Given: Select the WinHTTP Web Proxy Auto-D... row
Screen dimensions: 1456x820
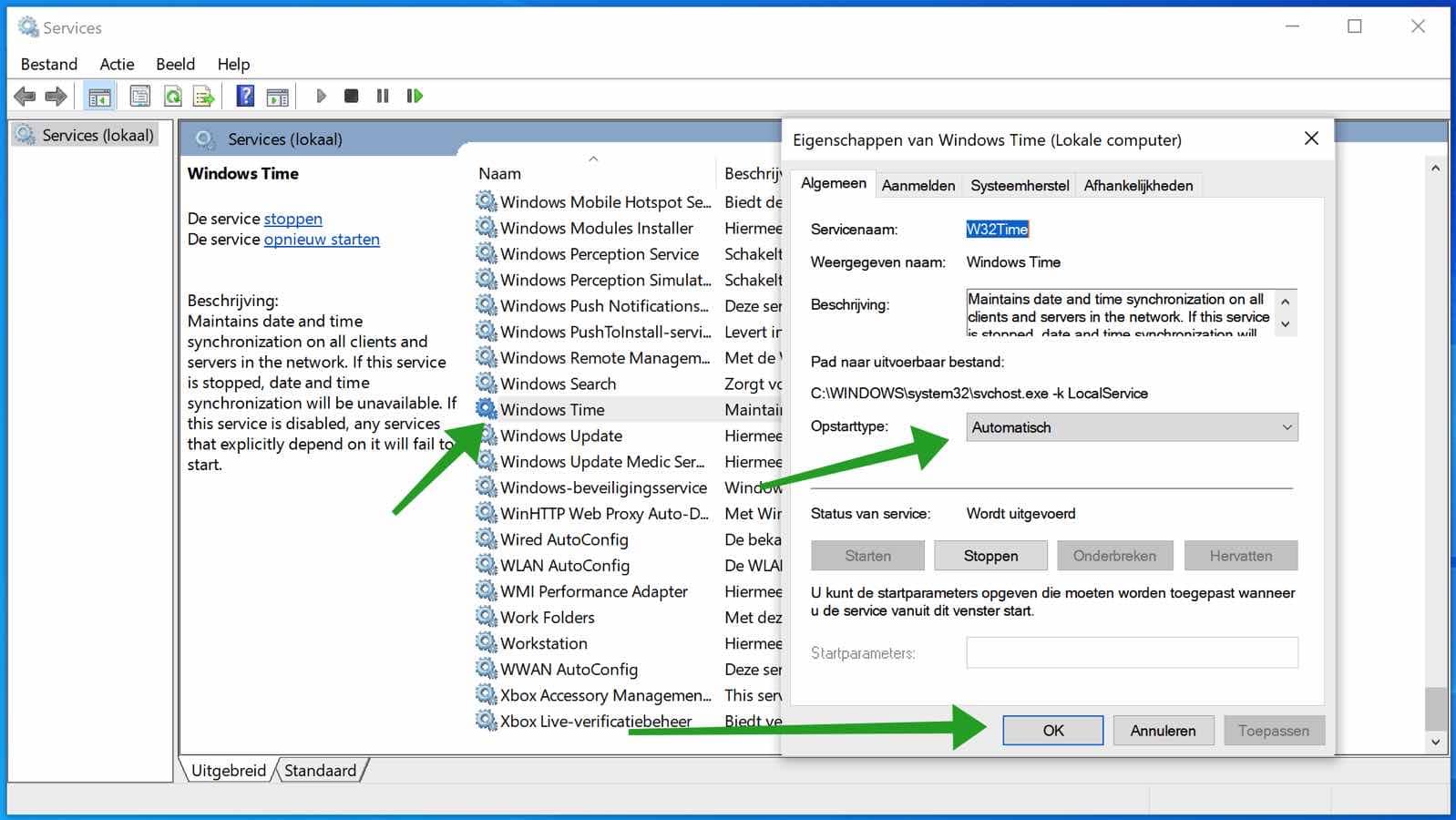Looking at the screenshot, I should coord(627,513).
